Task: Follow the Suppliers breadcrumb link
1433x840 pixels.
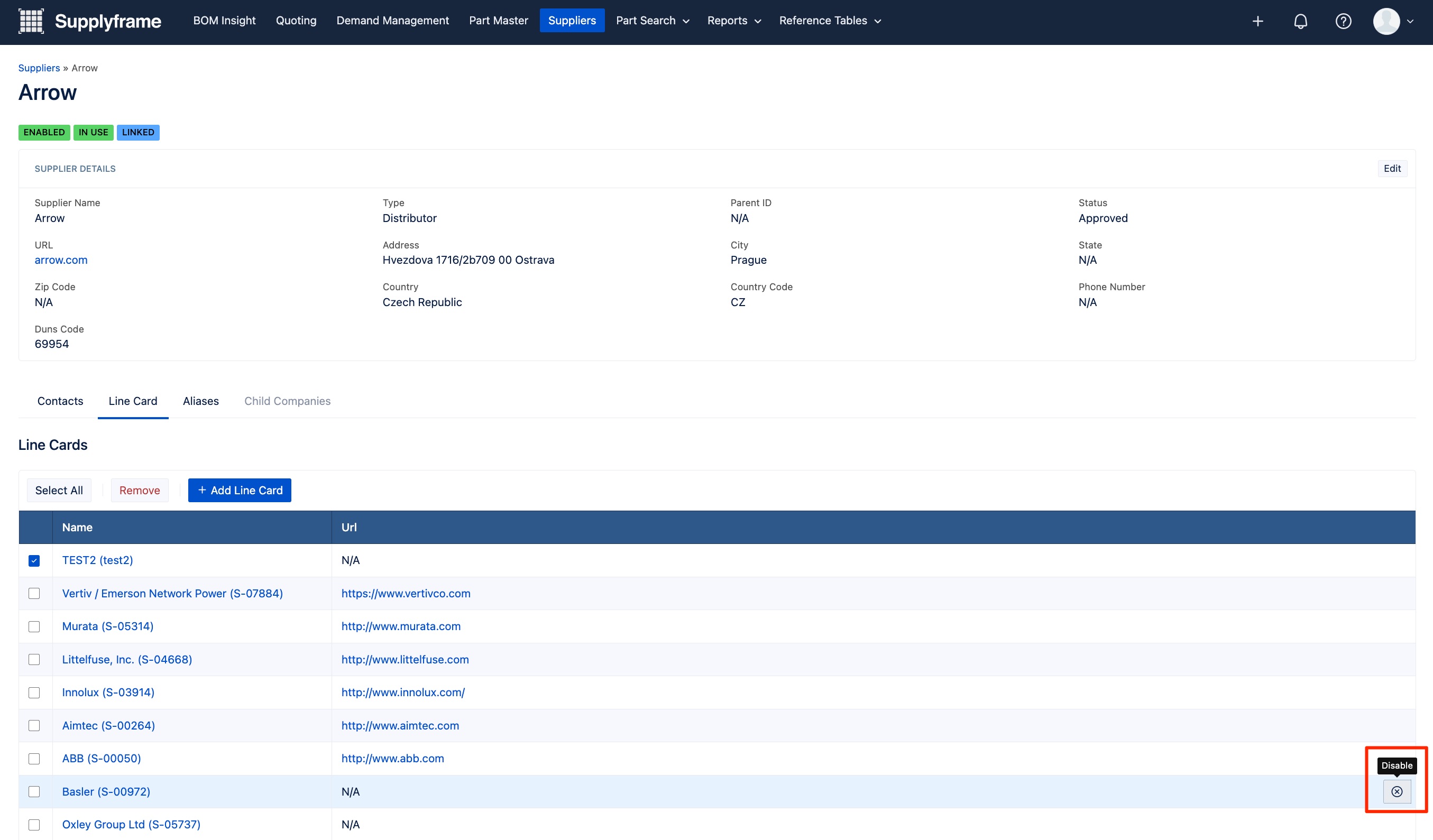Action: click(x=39, y=68)
